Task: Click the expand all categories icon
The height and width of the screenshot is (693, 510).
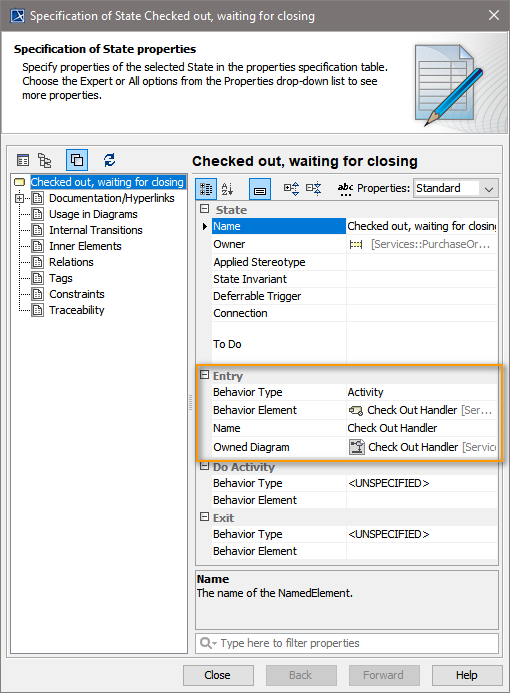Action: click(291, 189)
